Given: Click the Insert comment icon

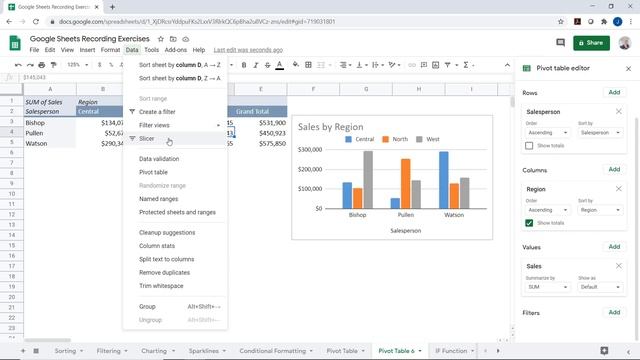Looking at the screenshot, I should pyautogui.click(x=424, y=65).
